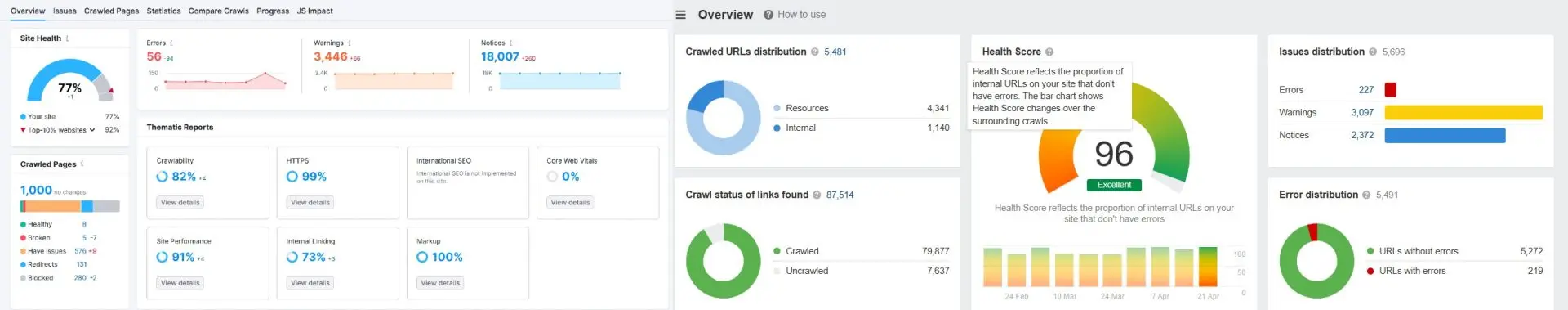The image size is (1568, 310).
Task: Click the Crawl status of links help icon
Action: click(x=817, y=195)
